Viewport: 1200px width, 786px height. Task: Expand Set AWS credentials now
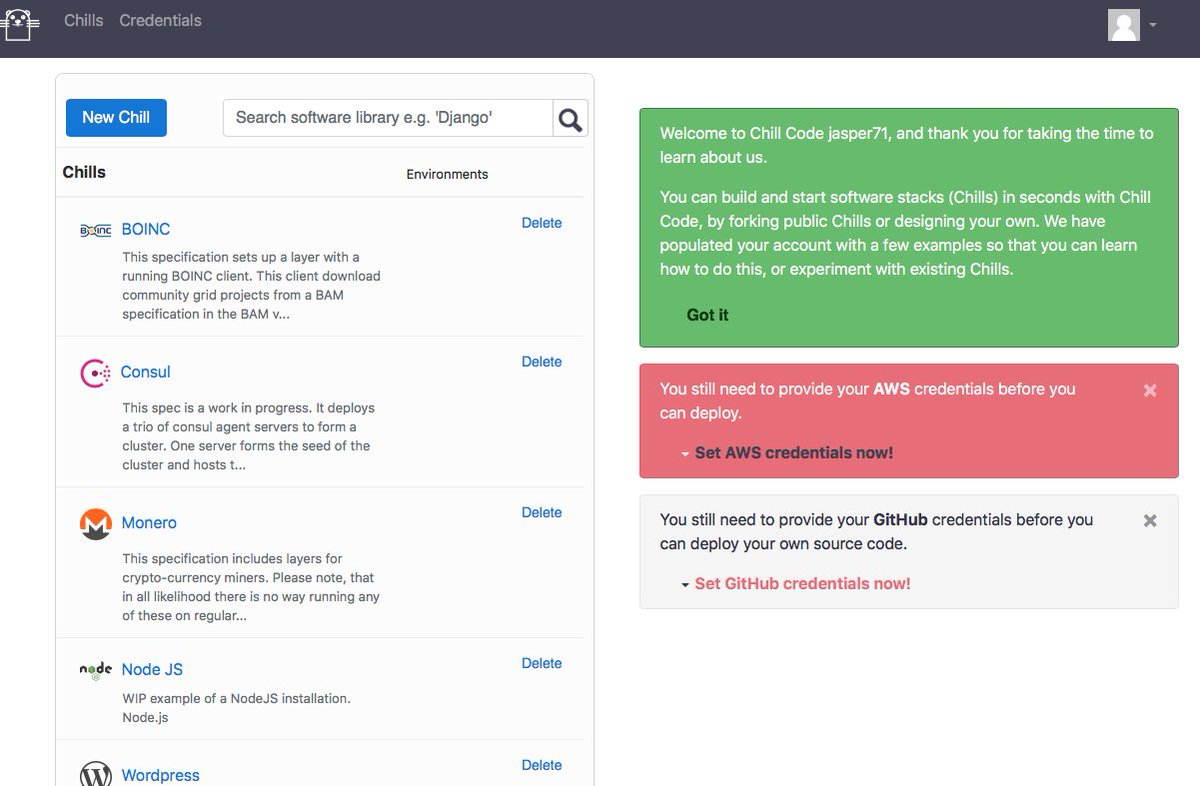[x=787, y=453]
